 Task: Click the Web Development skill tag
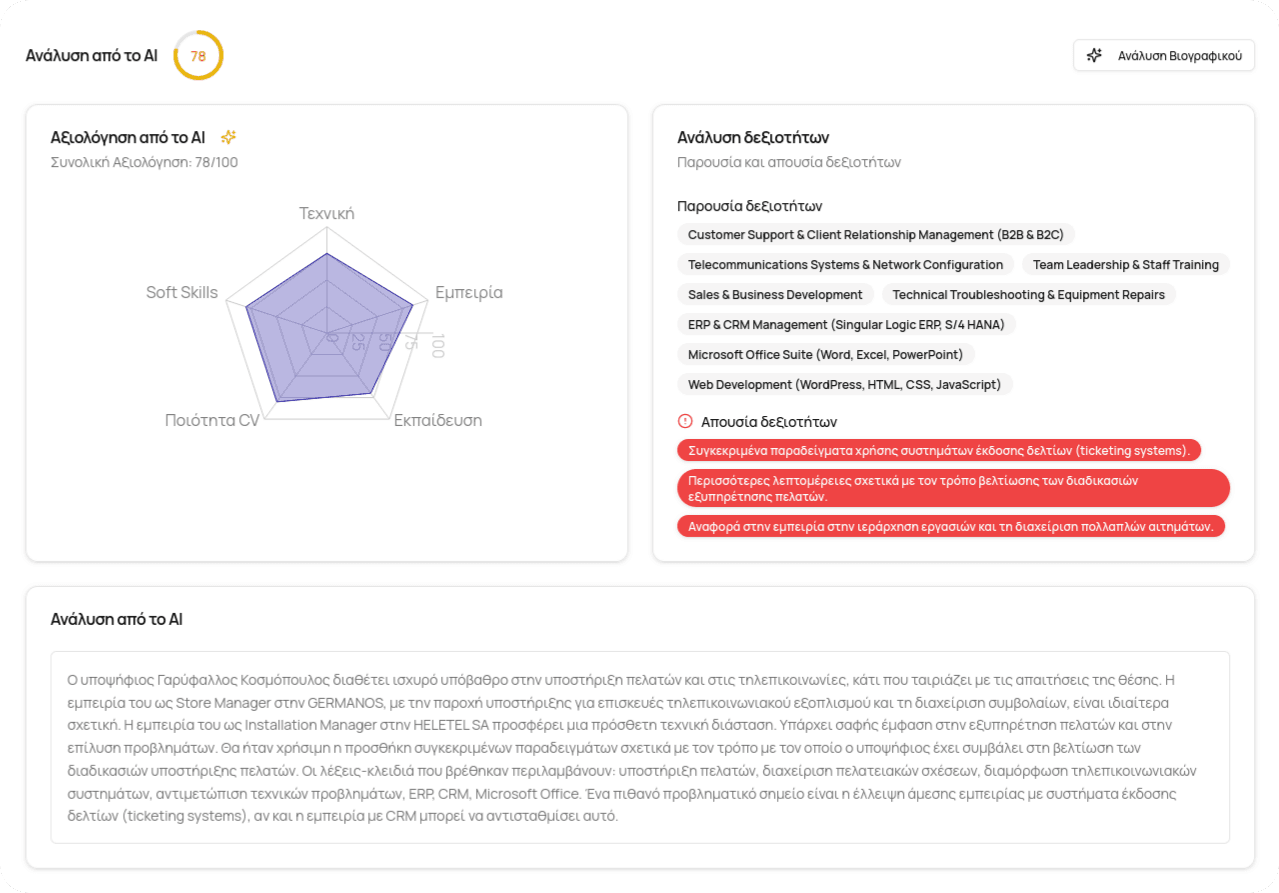844,384
